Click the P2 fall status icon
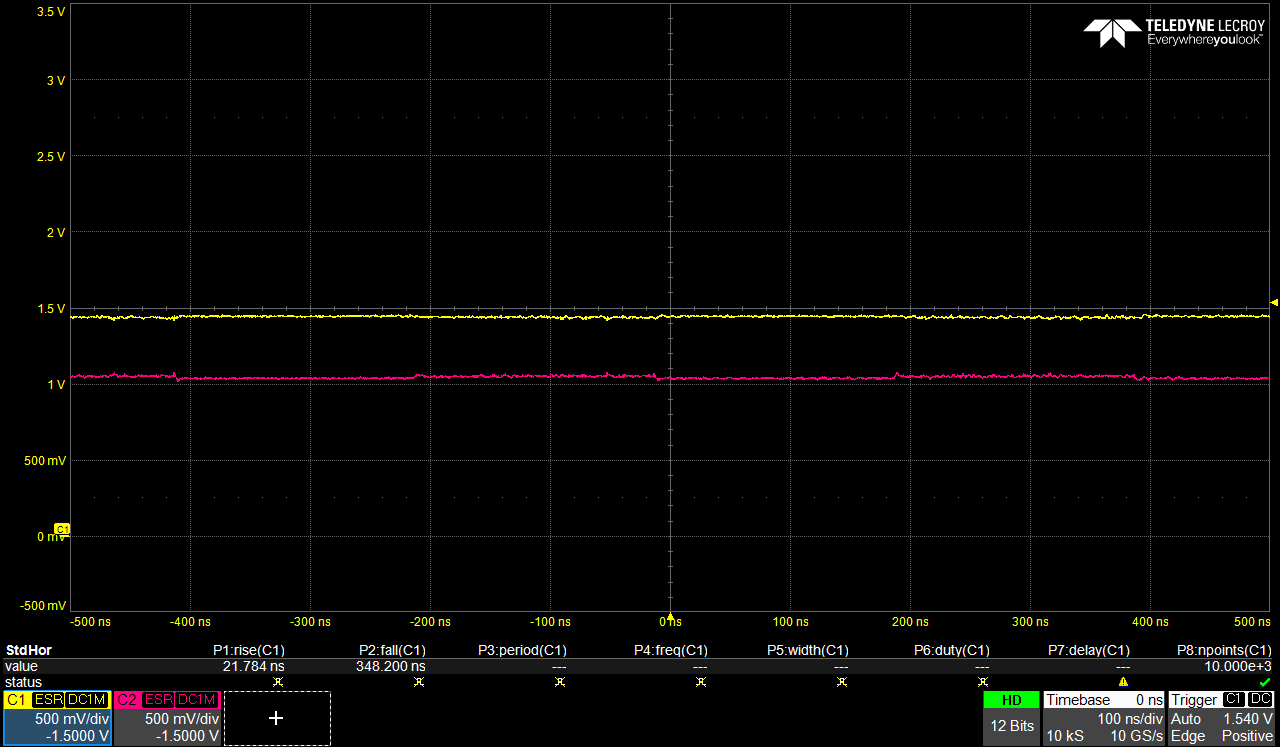Screen dimensions: 1280x747 click(x=419, y=682)
